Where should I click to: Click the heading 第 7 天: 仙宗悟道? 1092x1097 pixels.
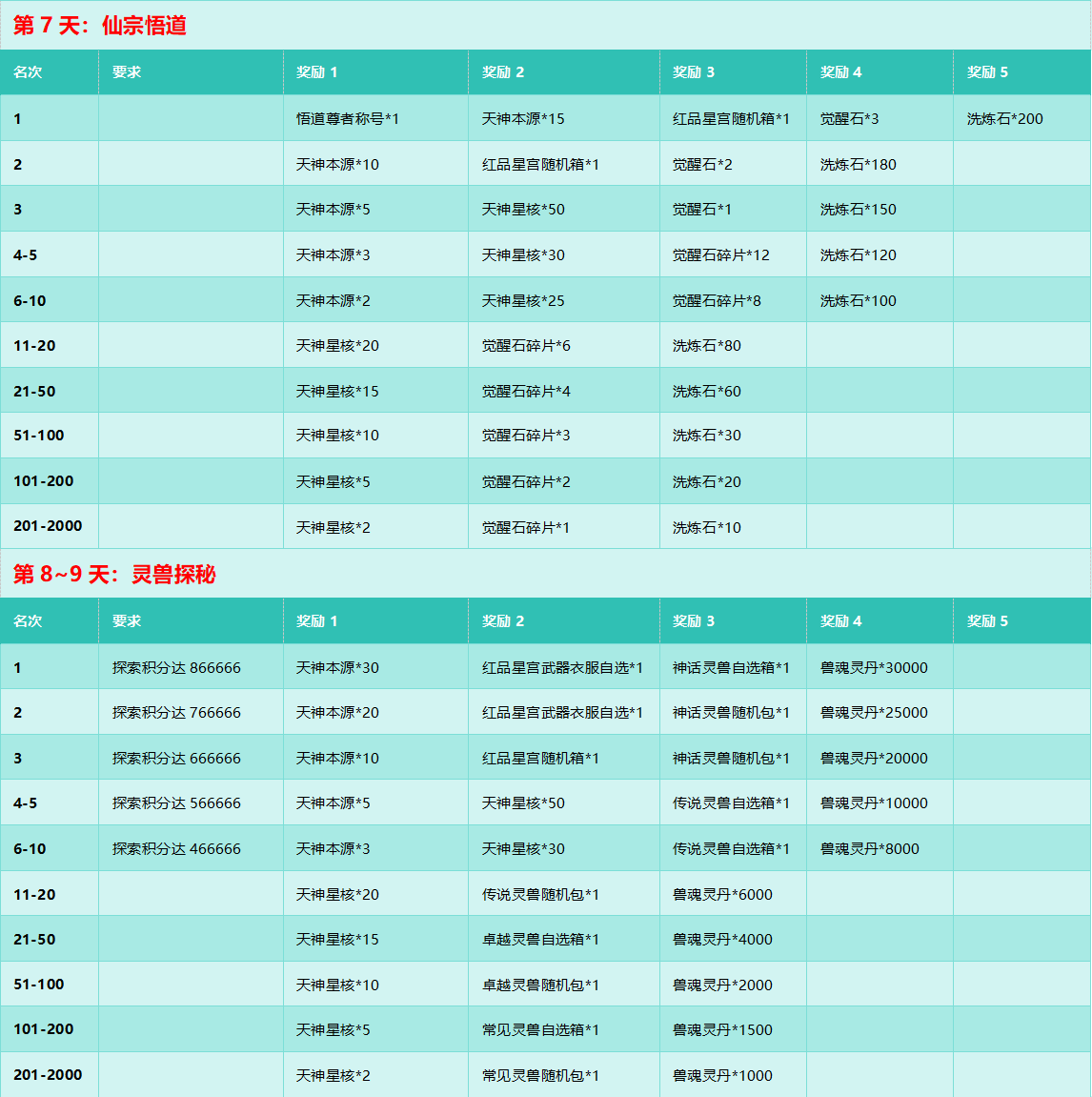pos(99,25)
